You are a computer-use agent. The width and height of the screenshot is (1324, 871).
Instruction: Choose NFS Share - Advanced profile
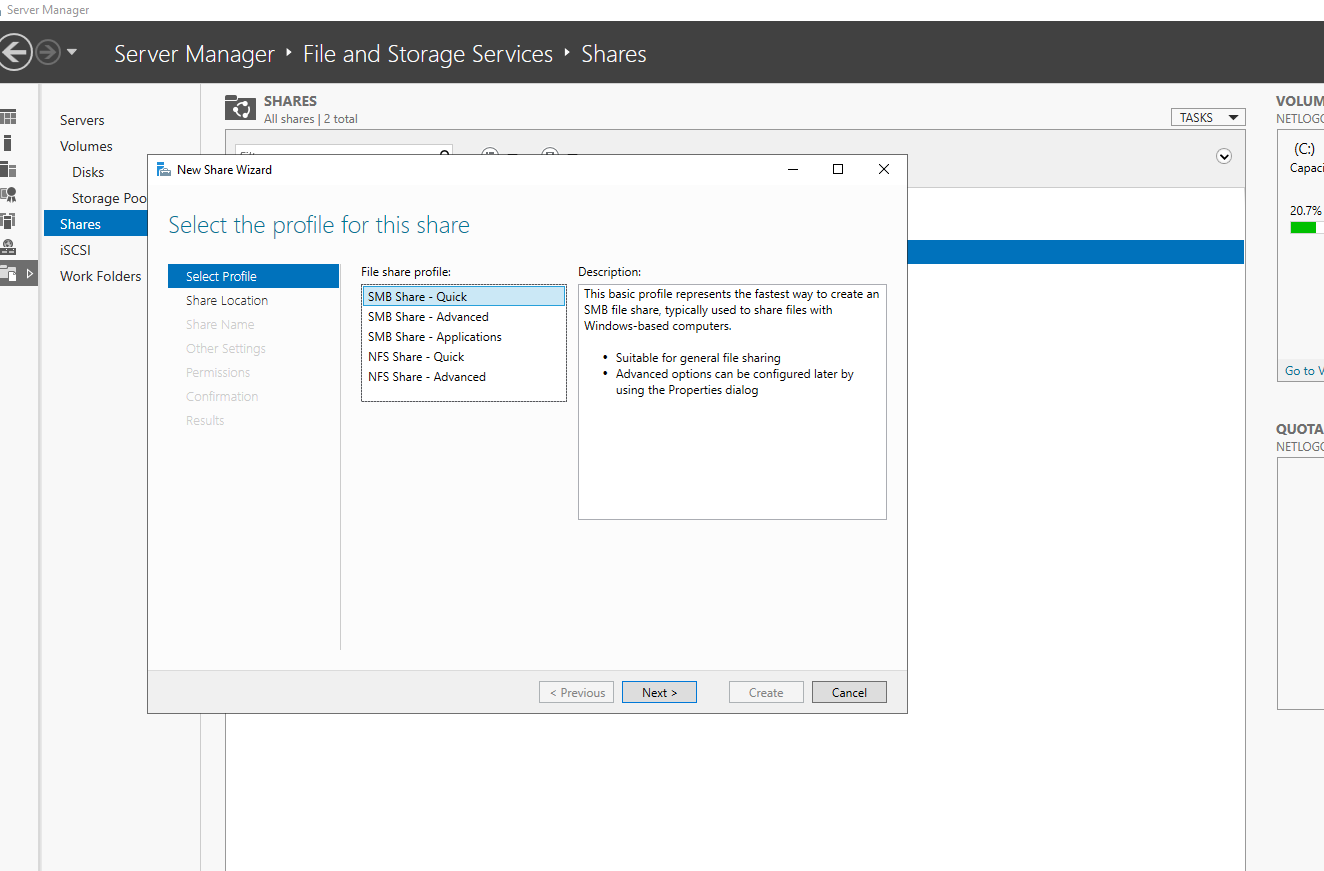[464, 376]
